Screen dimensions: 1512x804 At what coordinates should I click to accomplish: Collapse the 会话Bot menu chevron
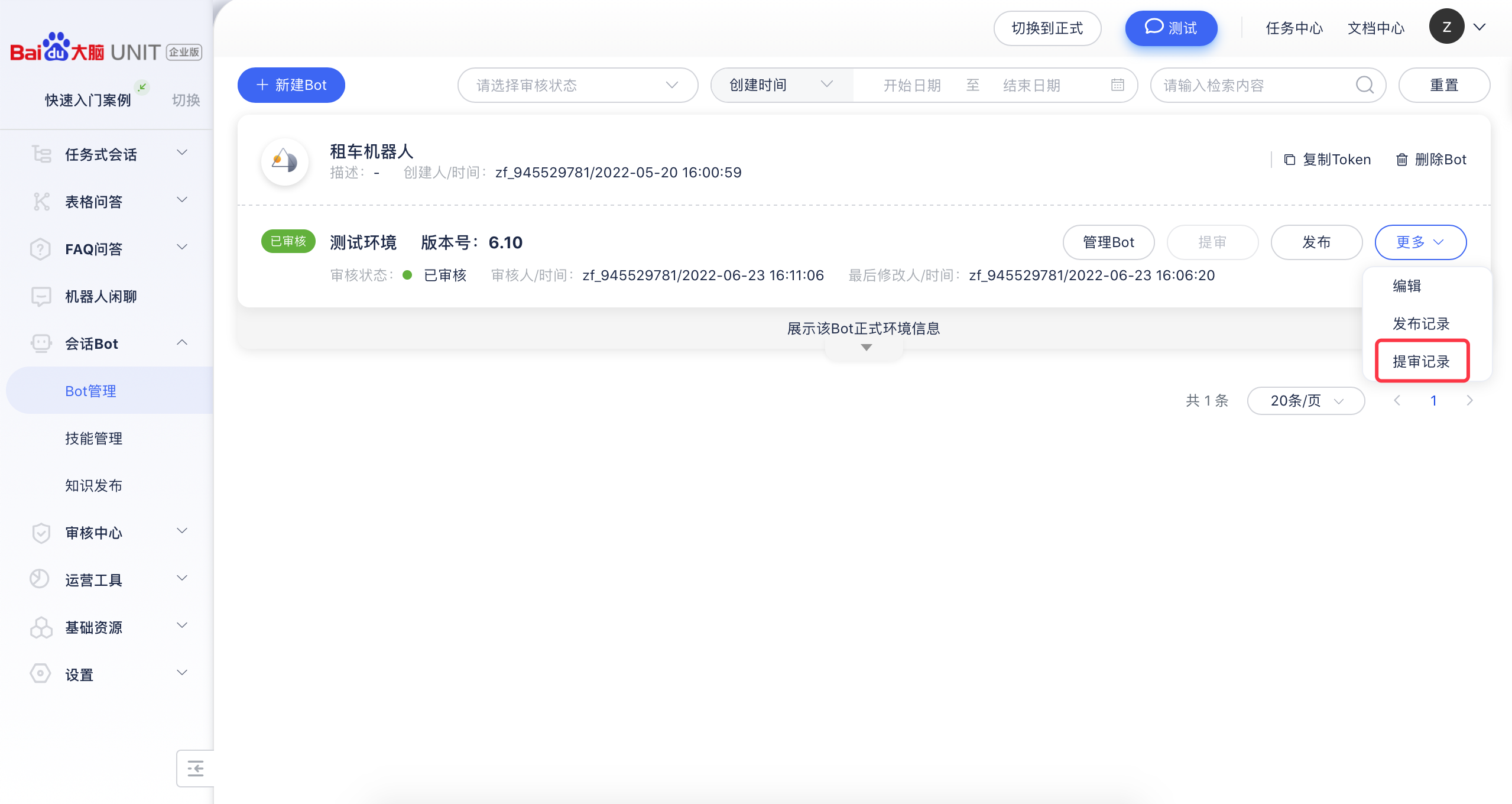point(182,342)
